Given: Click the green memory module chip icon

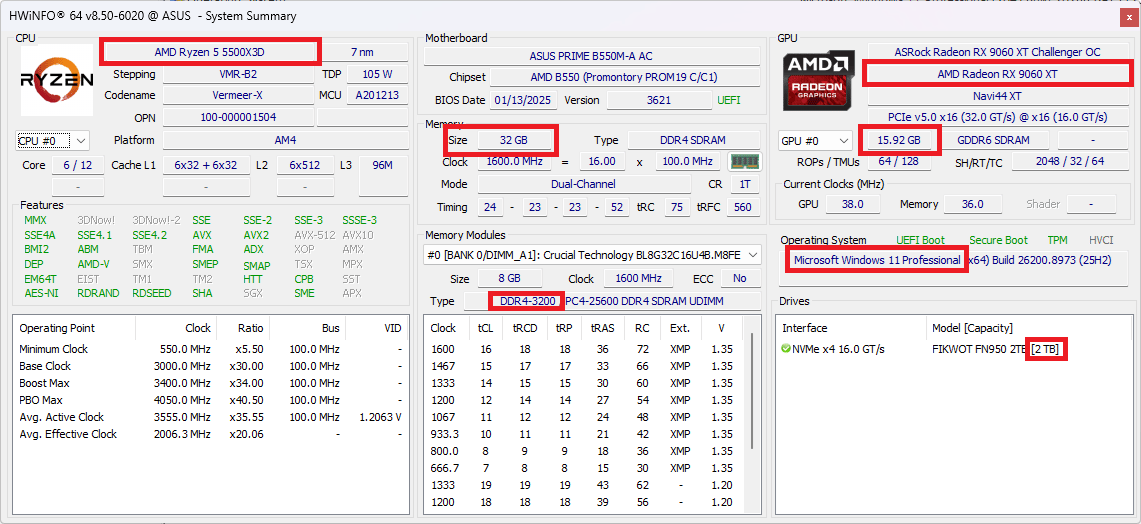Looking at the screenshot, I should [744, 162].
